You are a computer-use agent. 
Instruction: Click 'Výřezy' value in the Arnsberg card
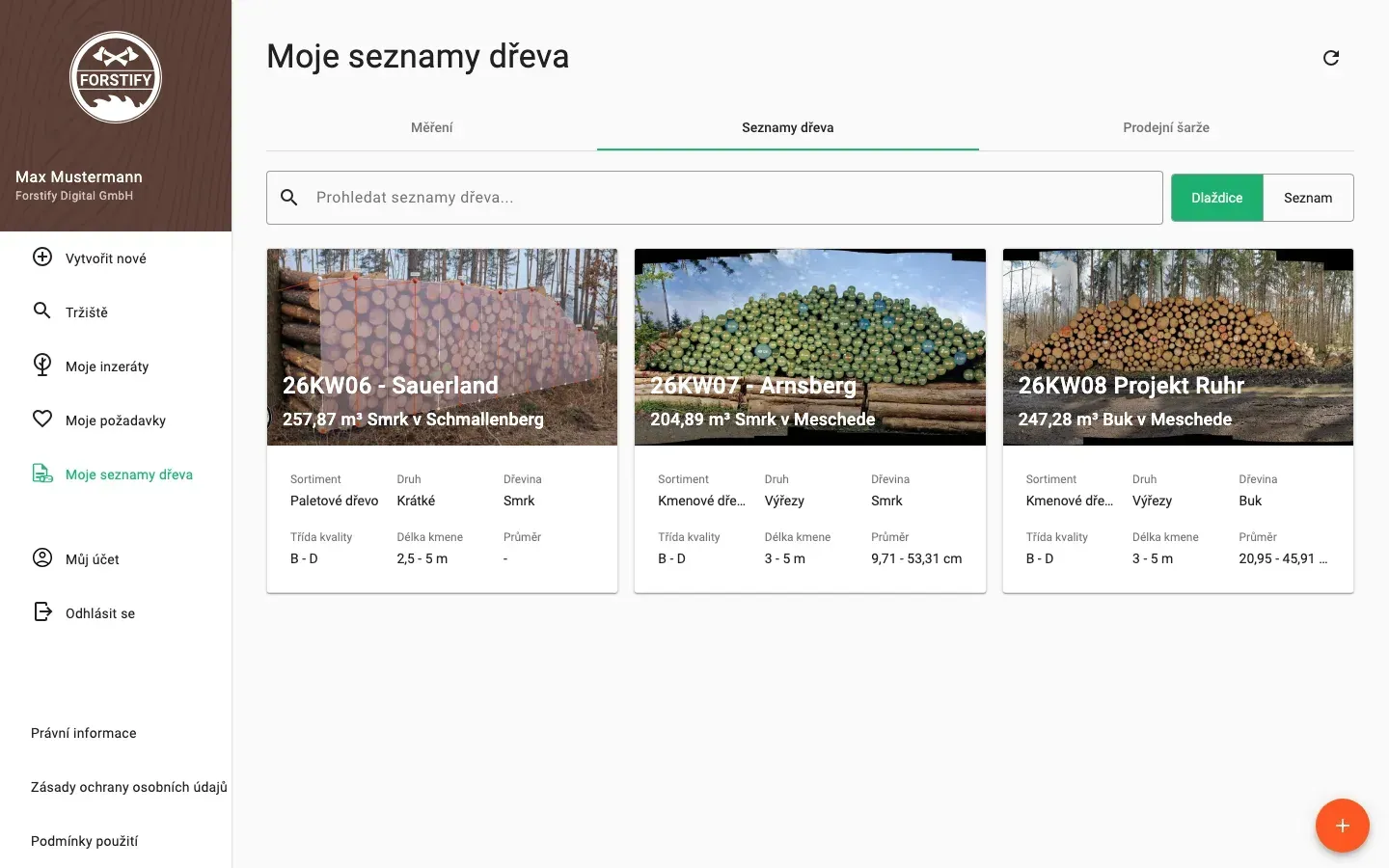click(x=784, y=501)
